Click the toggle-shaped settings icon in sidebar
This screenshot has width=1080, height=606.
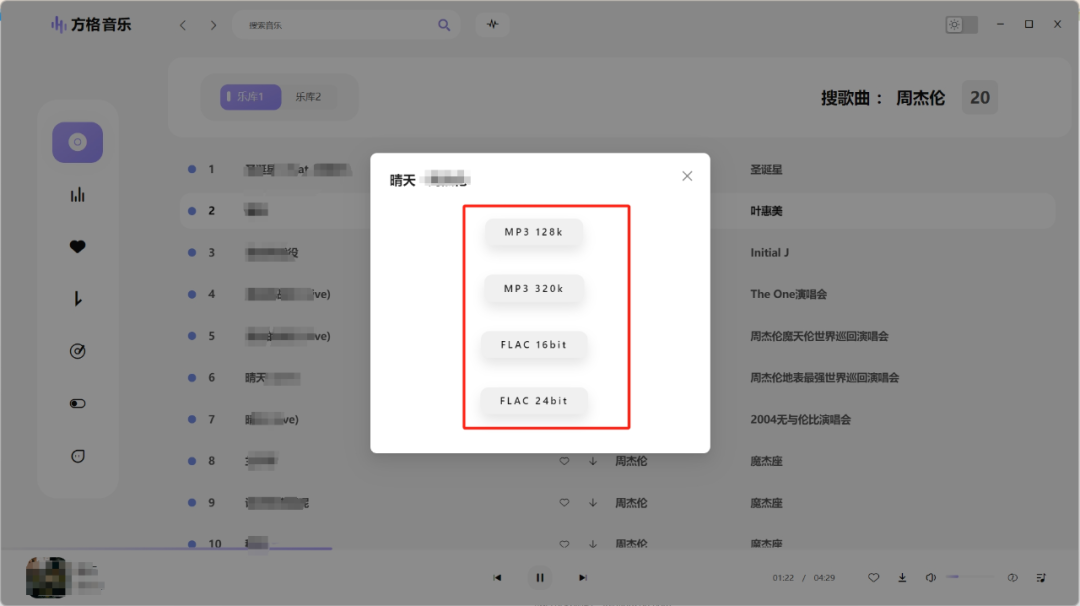(x=78, y=404)
